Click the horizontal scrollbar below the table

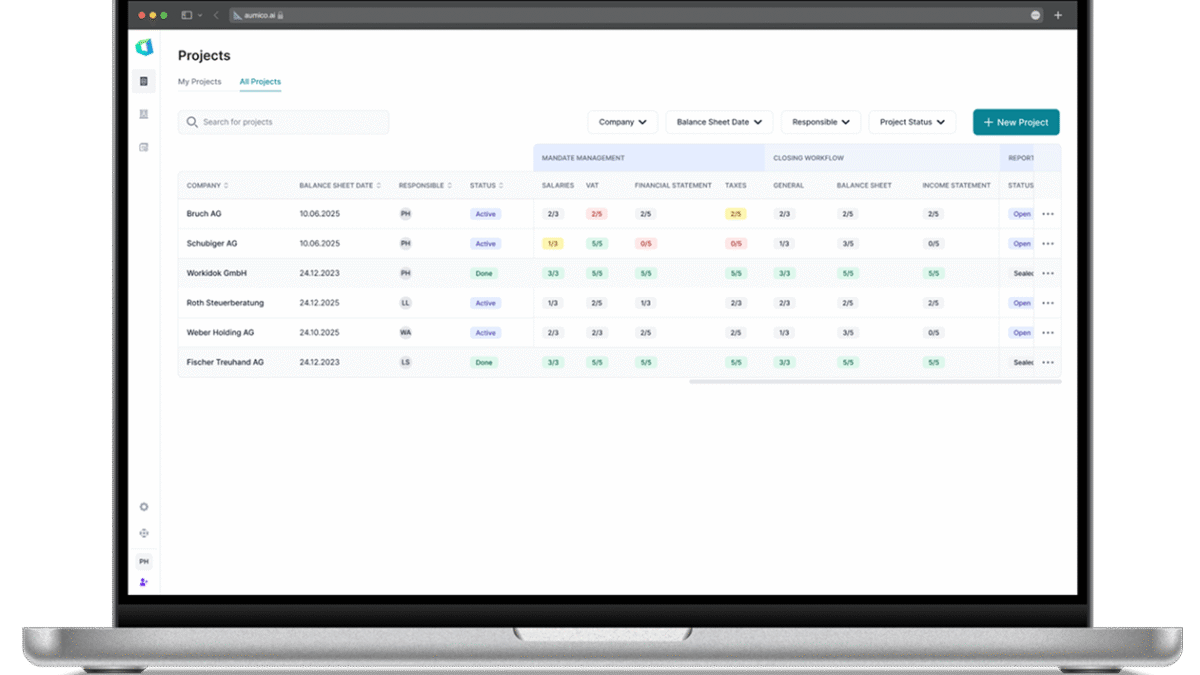click(x=874, y=381)
